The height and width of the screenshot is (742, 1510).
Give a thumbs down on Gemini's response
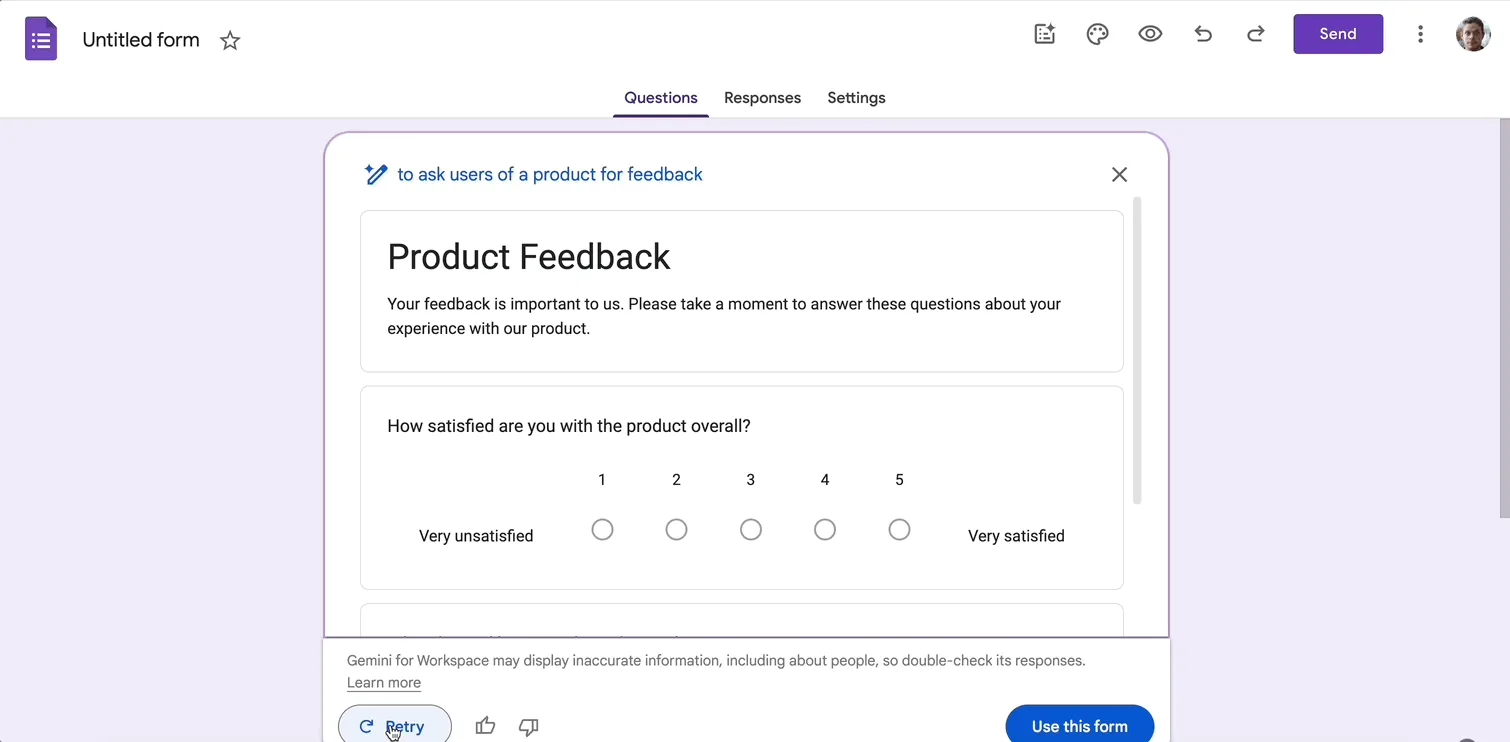point(528,726)
